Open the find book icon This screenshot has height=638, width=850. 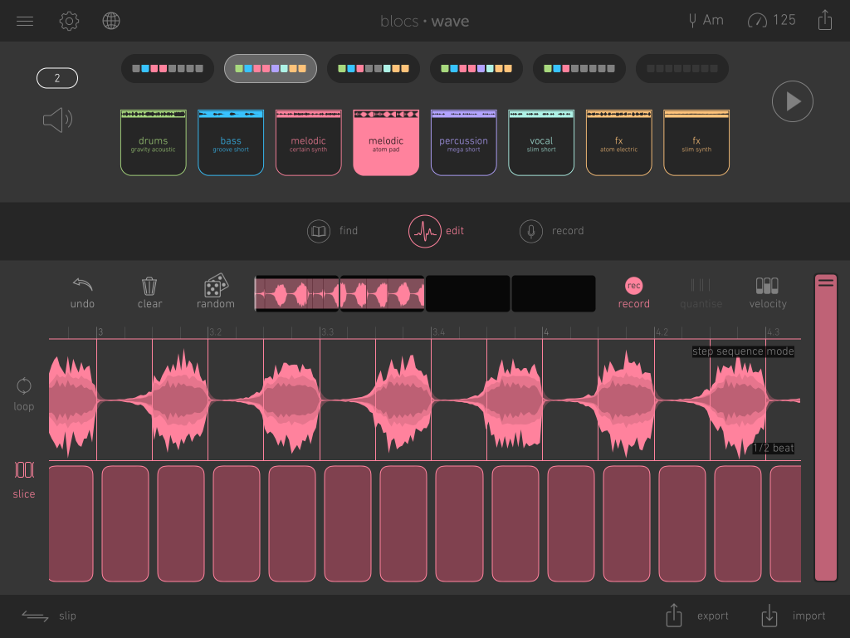(319, 231)
